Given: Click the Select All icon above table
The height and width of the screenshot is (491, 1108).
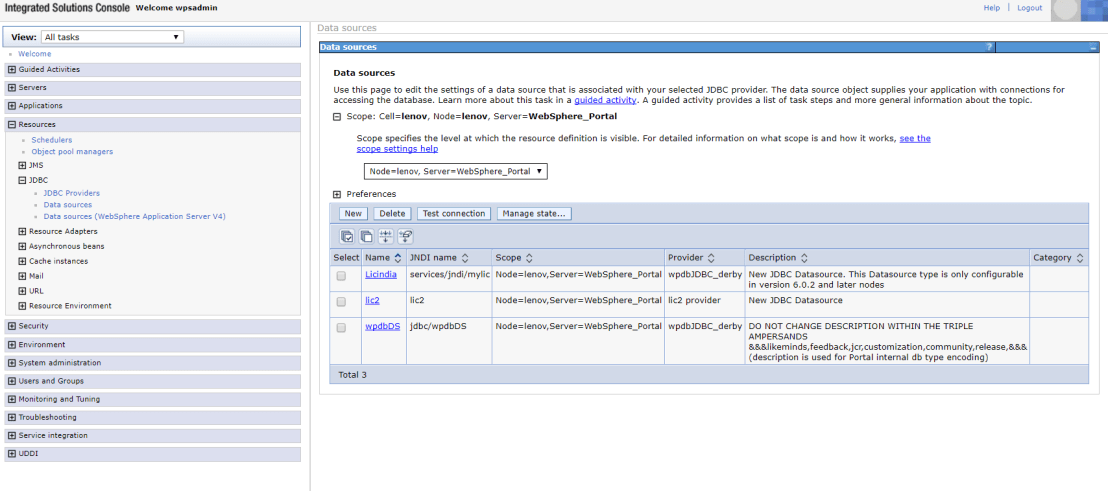Looking at the screenshot, I should pyautogui.click(x=347, y=236).
